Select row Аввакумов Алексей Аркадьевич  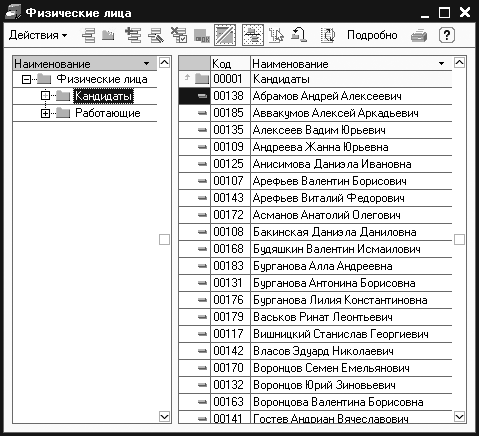click(315, 113)
